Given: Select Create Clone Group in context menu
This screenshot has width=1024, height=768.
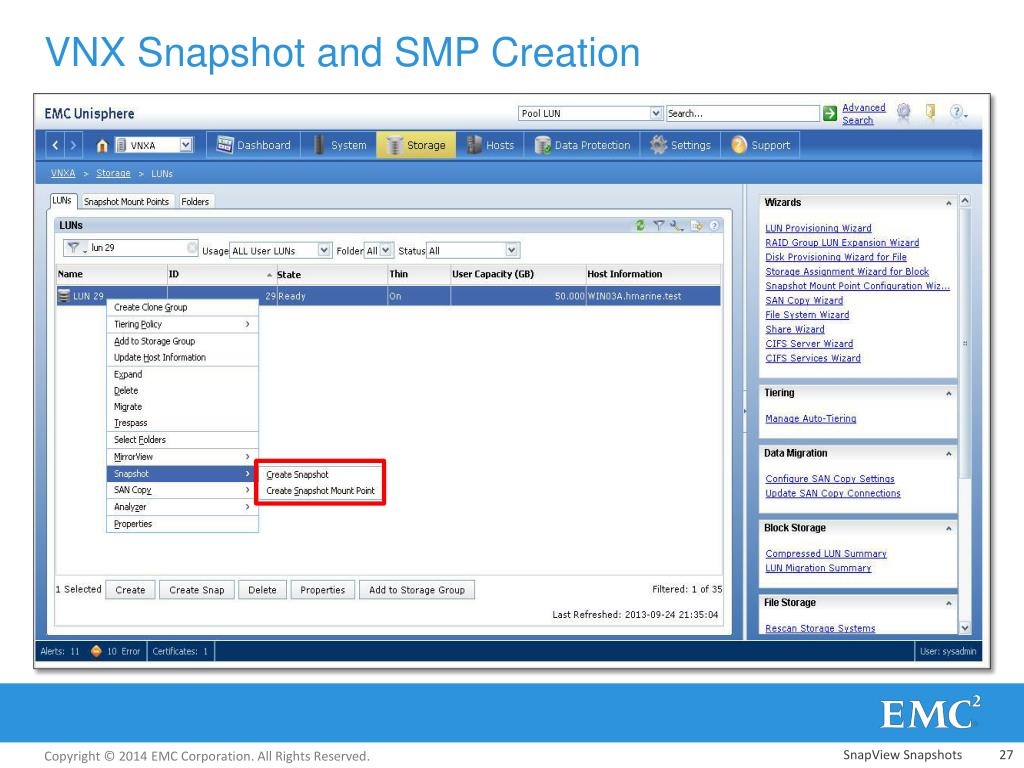Looking at the screenshot, I should pos(182,307).
